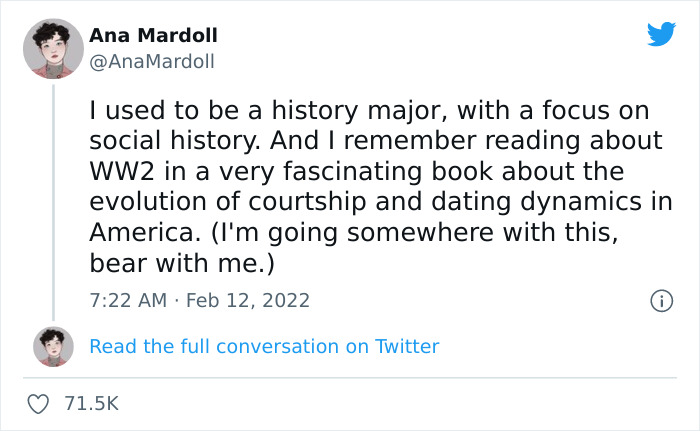
Task: Like the tweet with the heart icon
Action: coord(39,404)
